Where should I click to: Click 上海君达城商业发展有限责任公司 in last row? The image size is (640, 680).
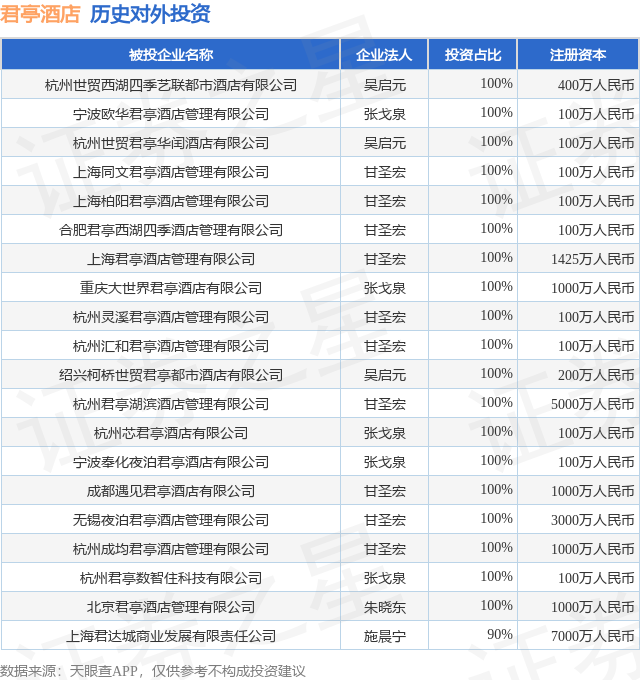(x=171, y=636)
